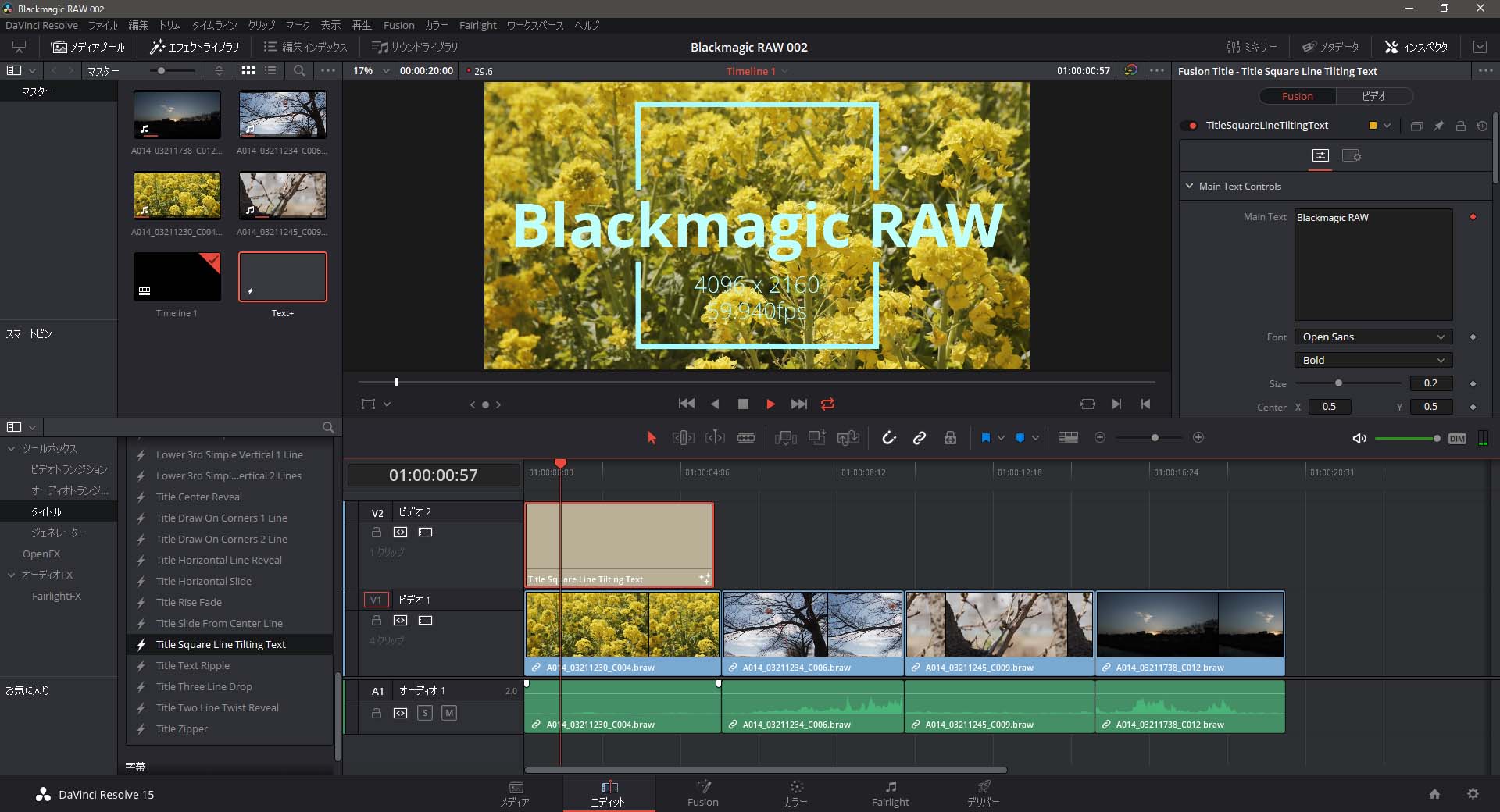
Task: Activate trim edit mode tool
Action: pyautogui.click(x=683, y=438)
